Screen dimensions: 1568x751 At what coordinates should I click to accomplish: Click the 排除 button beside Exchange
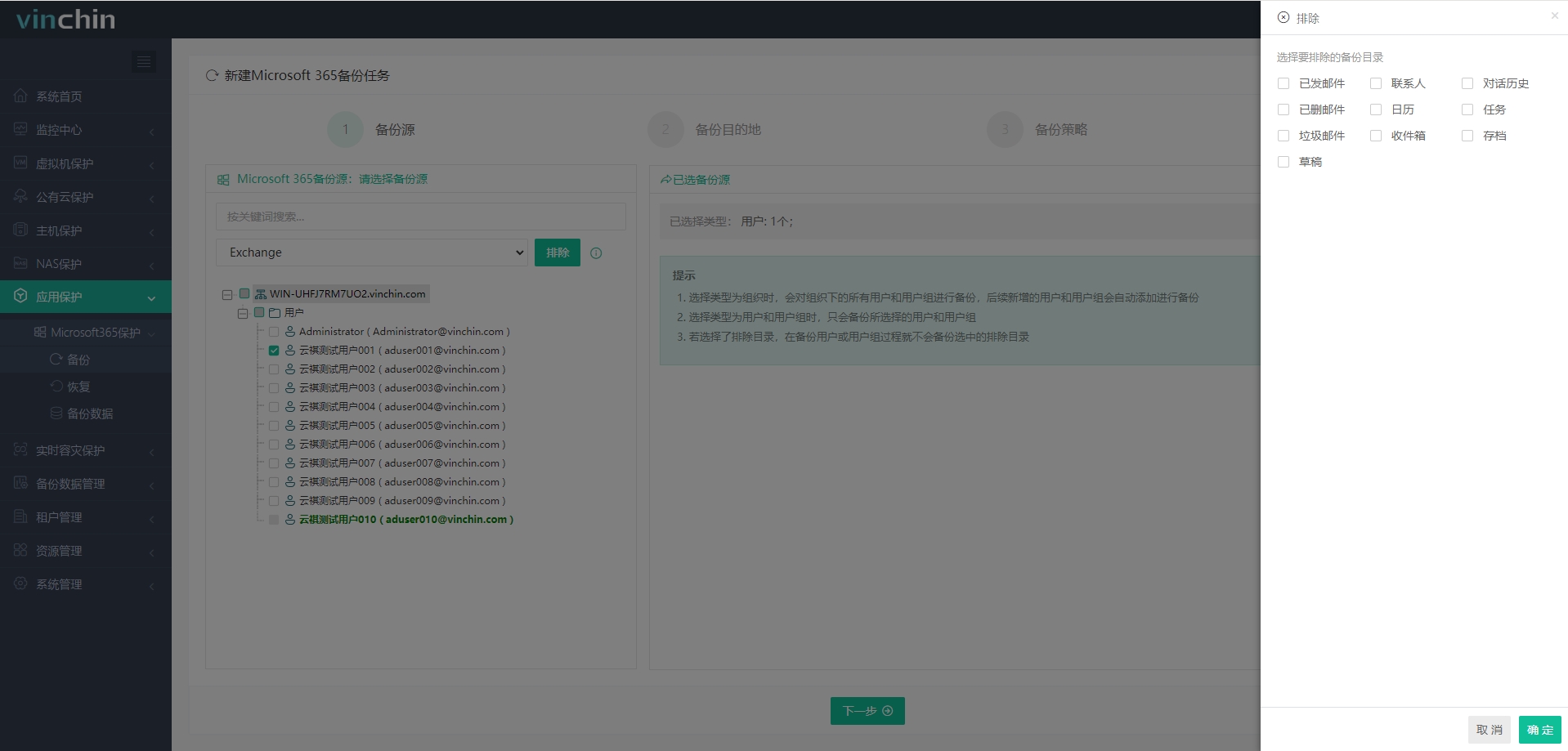[x=558, y=253]
